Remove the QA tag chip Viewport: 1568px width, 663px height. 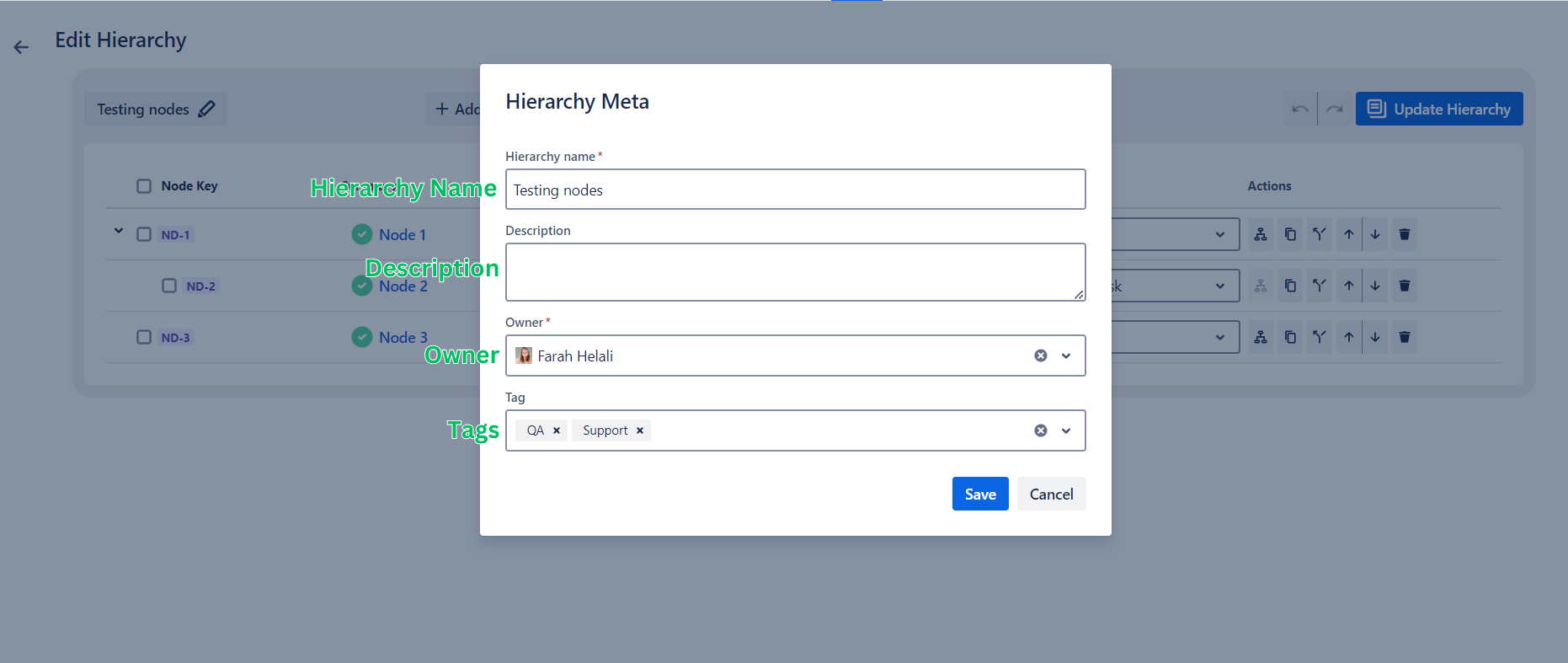[557, 430]
